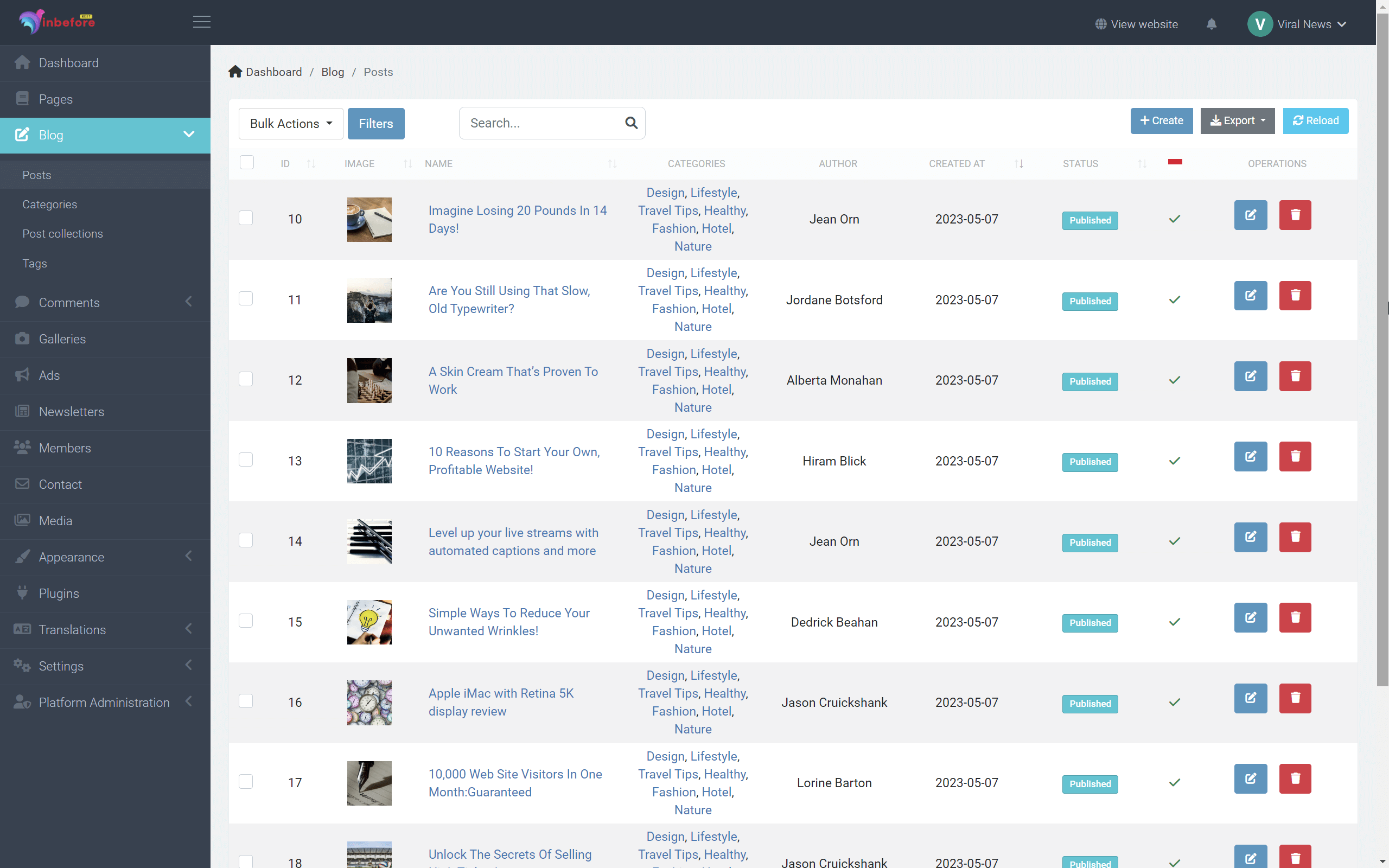The height and width of the screenshot is (868, 1389).
Task: Open the Dashboard sidebar icon
Action: pos(22,62)
